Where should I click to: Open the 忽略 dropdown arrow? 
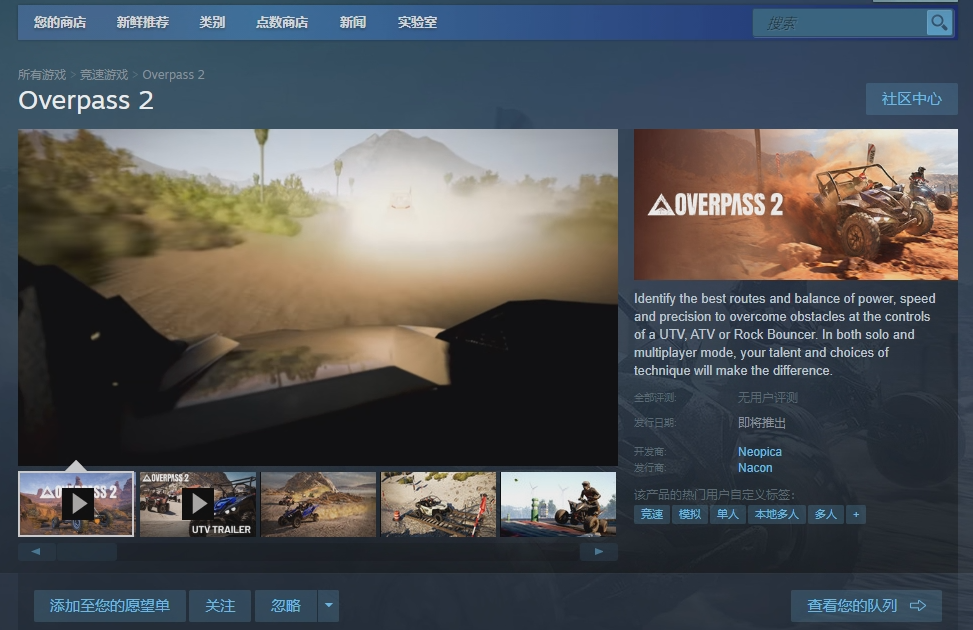tap(328, 606)
